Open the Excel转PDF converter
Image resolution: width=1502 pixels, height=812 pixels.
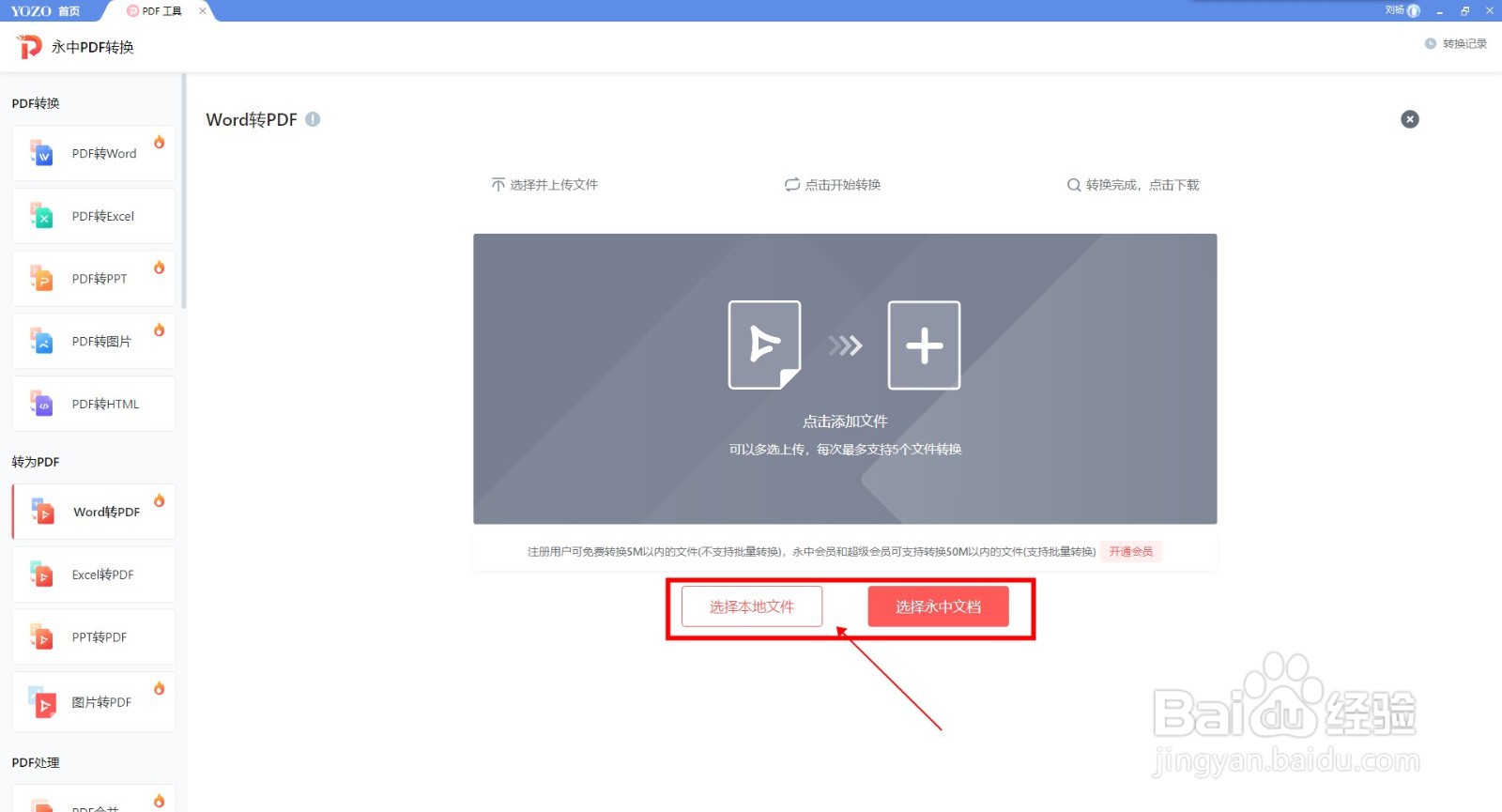tap(94, 575)
